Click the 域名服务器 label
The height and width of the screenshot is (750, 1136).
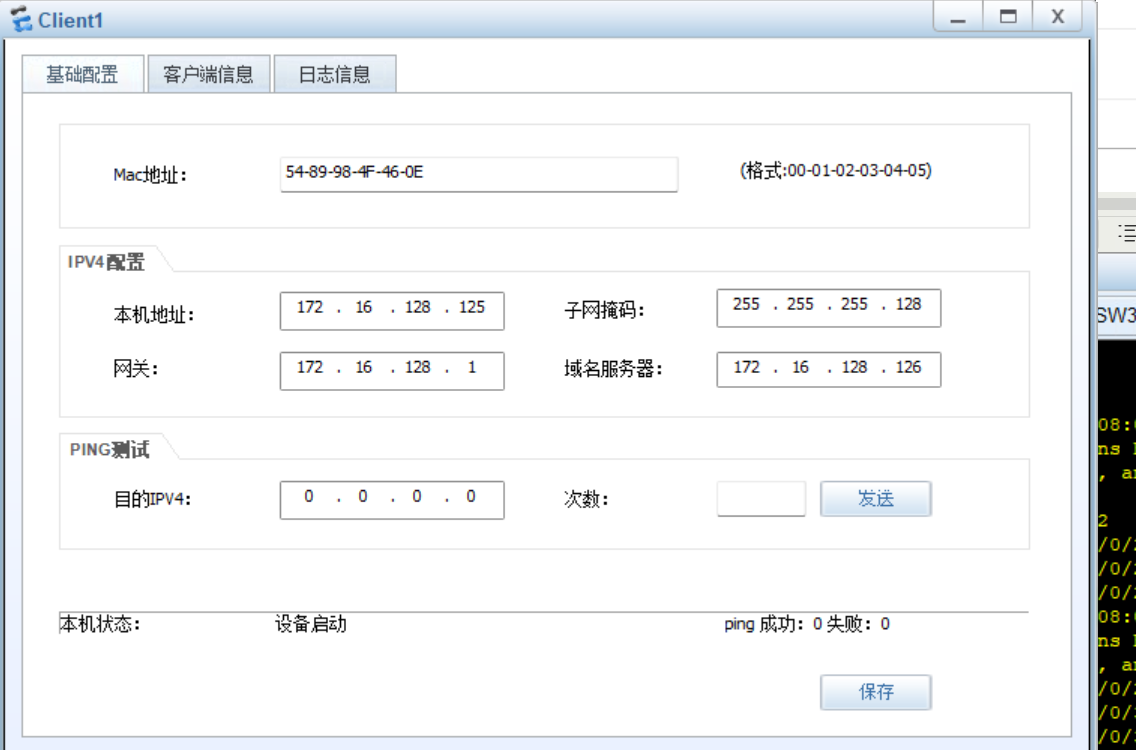[614, 369]
